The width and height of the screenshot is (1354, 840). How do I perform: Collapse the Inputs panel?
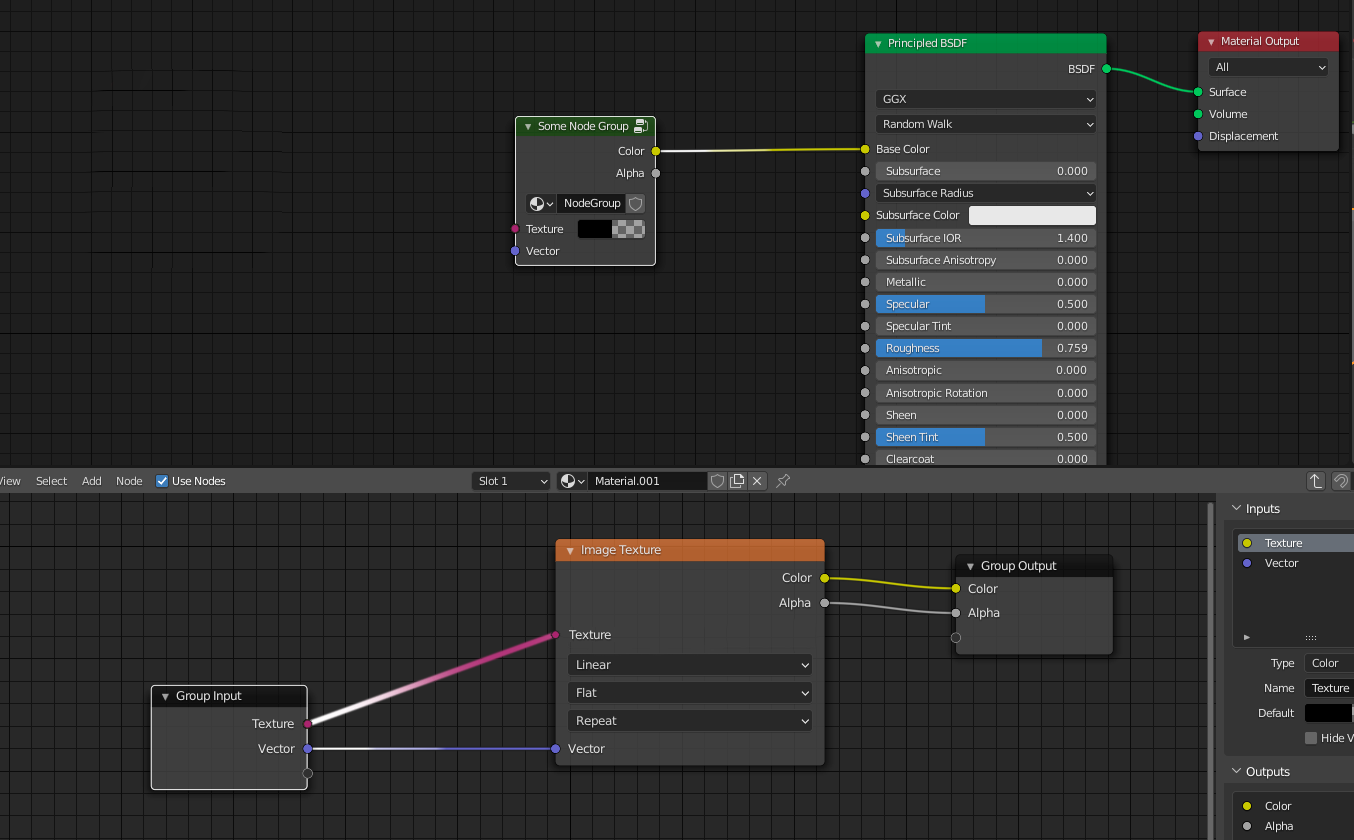pos(1236,509)
